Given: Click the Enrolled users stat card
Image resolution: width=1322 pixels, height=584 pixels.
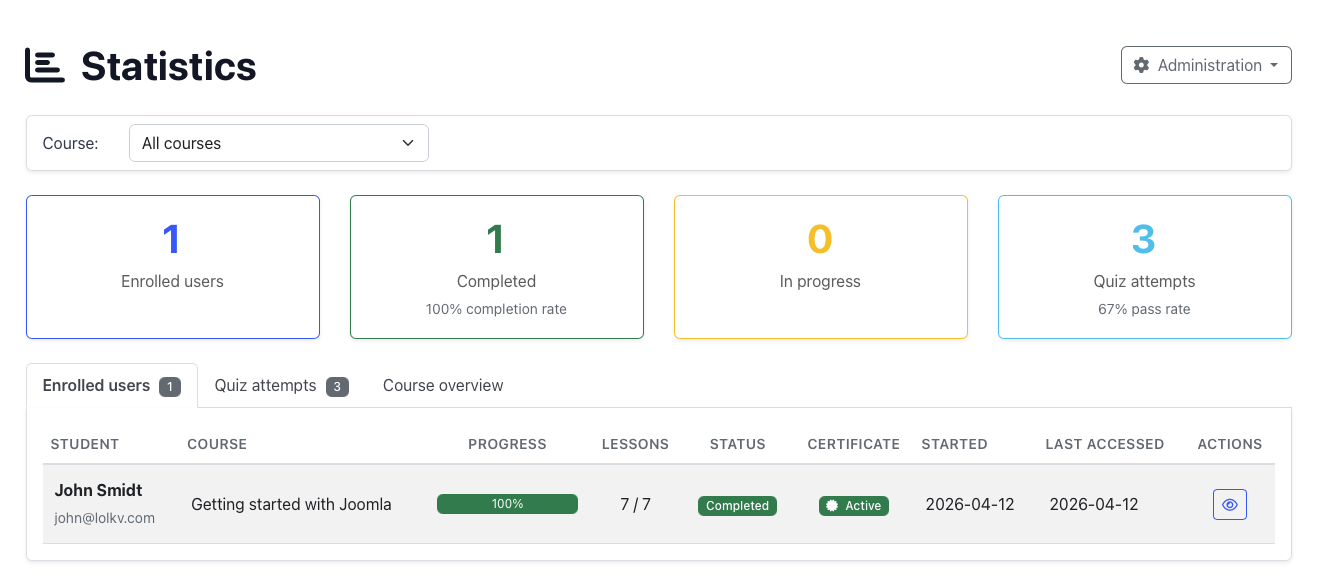Looking at the screenshot, I should tap(173, 267).
